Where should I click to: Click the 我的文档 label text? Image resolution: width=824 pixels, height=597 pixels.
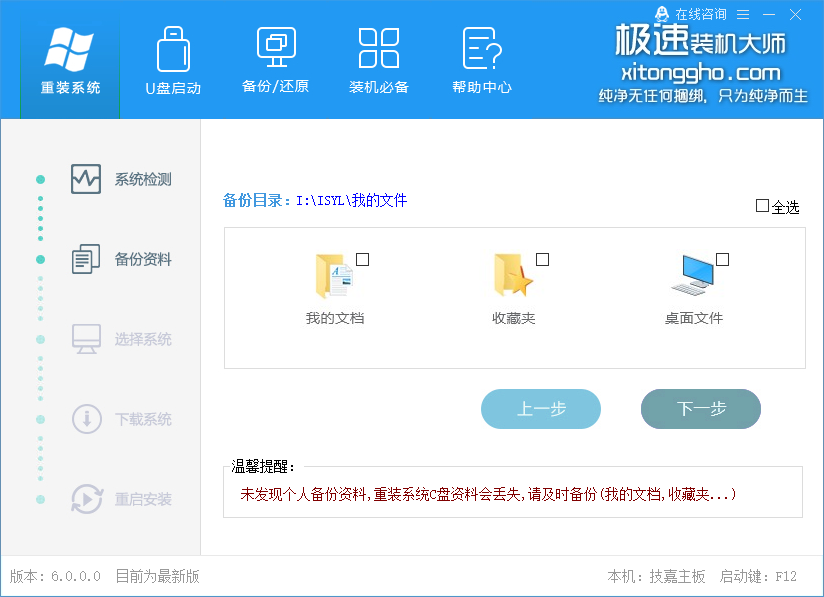coord(335,318)
